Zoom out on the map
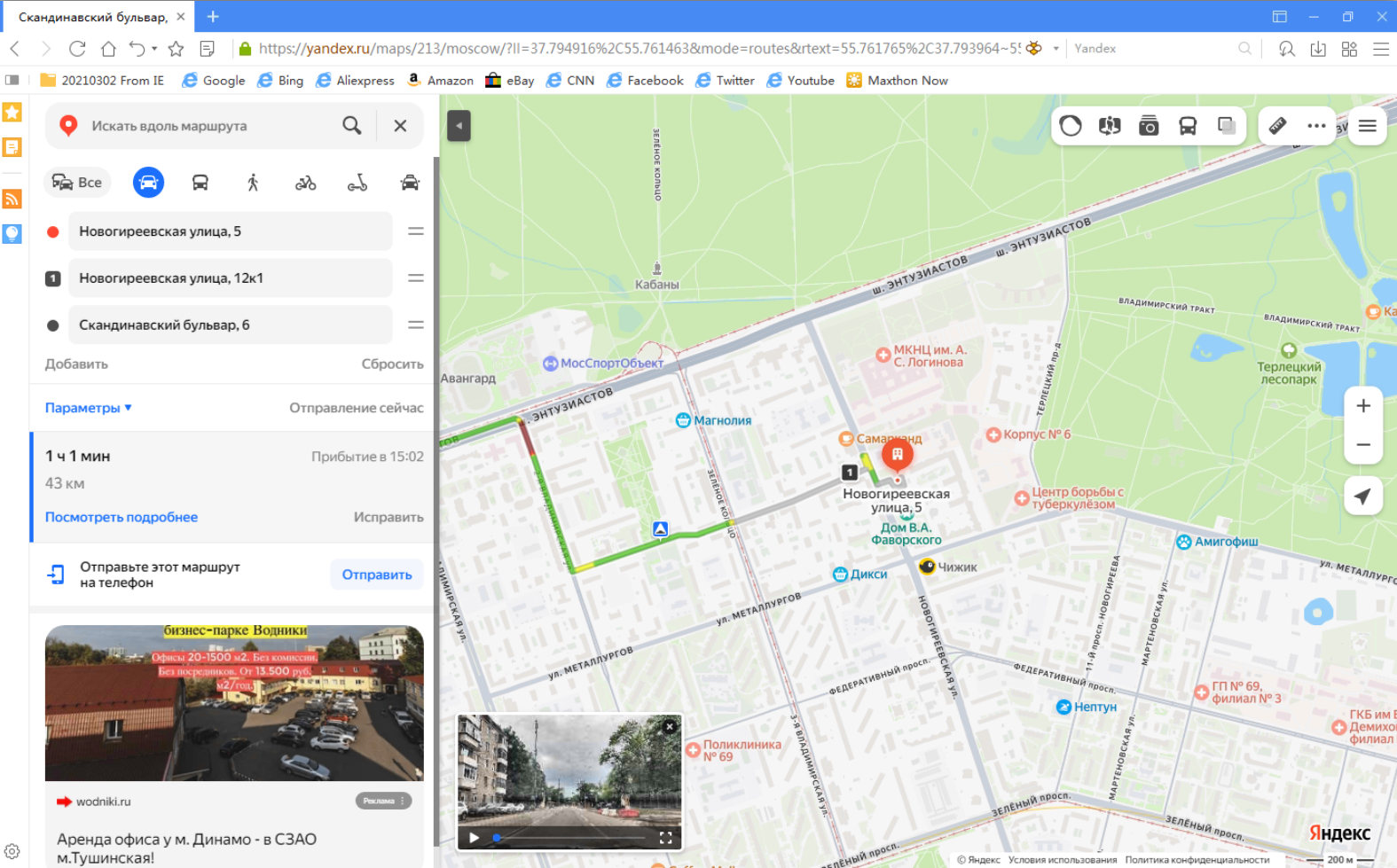Image resolution: width=1397 pixels, height=868 pixels. (x=1363, y=444)
